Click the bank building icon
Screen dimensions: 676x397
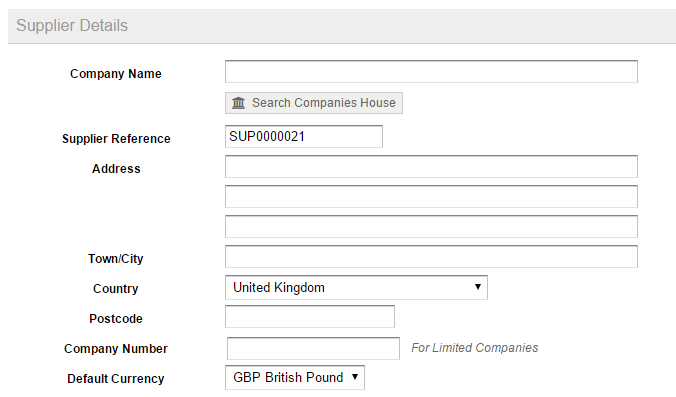tap(238, 103)
